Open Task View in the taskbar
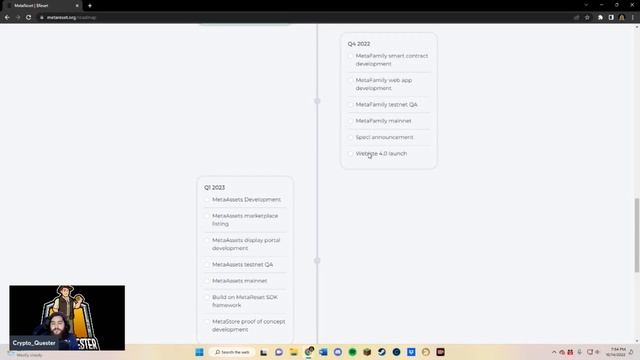This screenshot has height=360, width=640. 264,352
